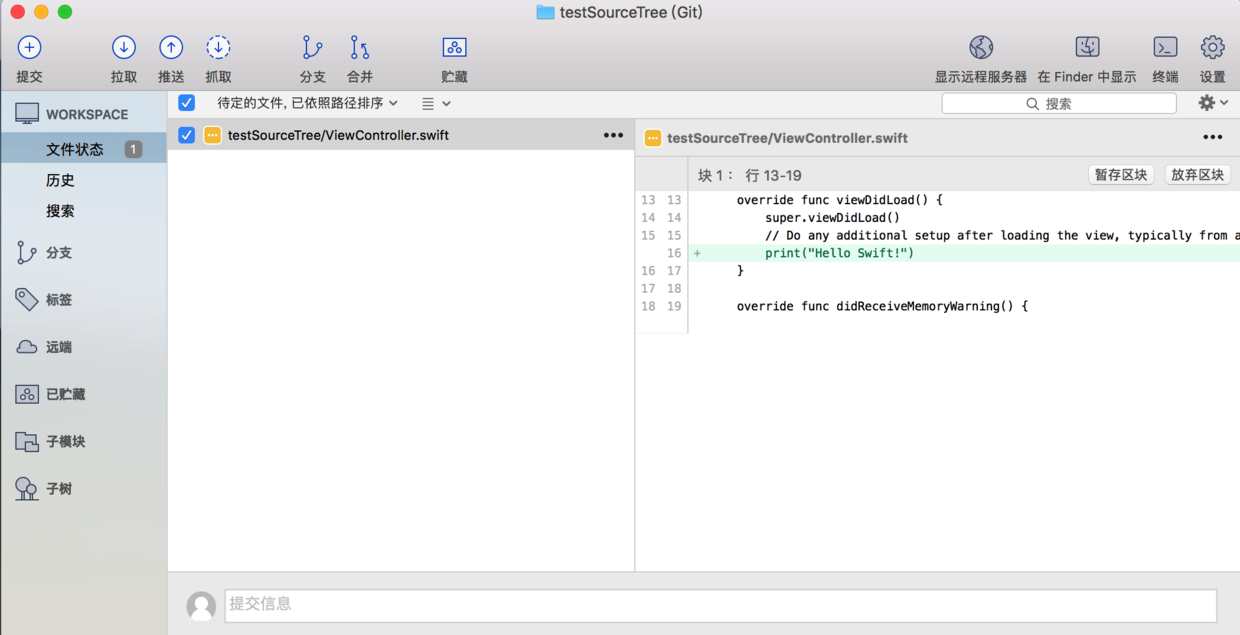Click the 子树 tree icon in sidebar
Viewport: 1240px width, 635px height.
click(x=27, y=488)
